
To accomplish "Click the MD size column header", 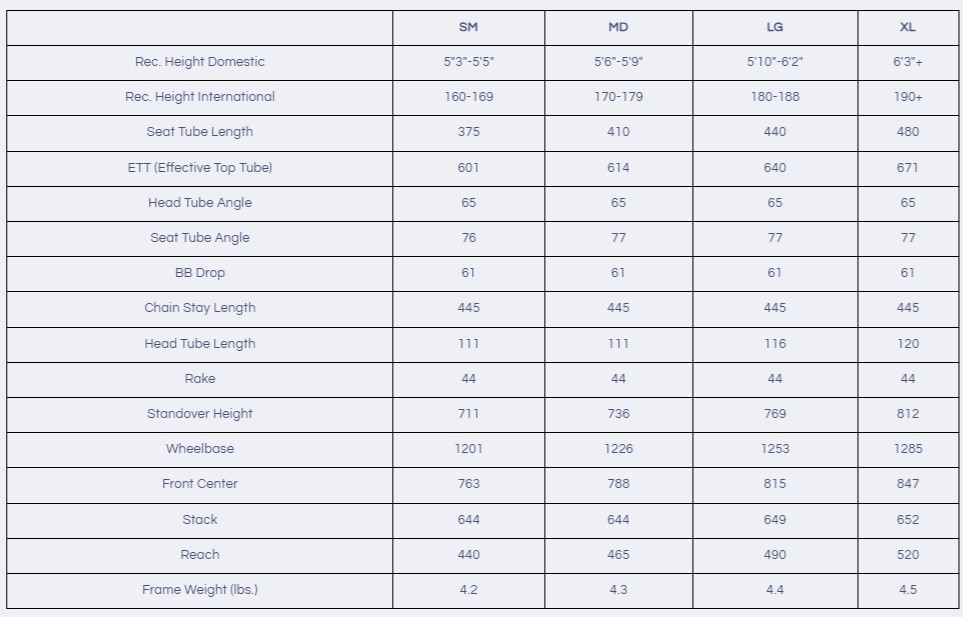I will pyautogui.click(x=618, y=27).
